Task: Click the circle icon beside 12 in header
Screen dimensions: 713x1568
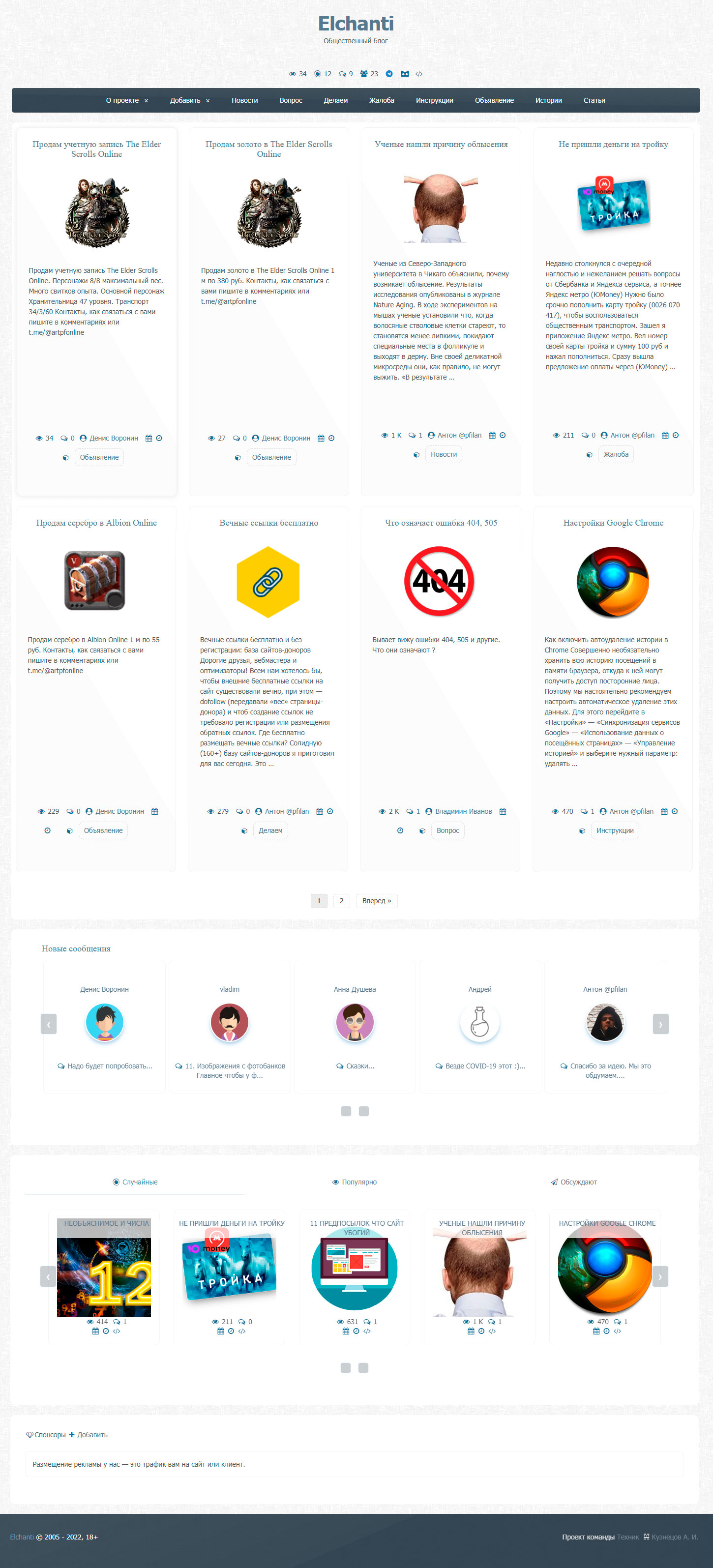Action: [x=317, y=74]
